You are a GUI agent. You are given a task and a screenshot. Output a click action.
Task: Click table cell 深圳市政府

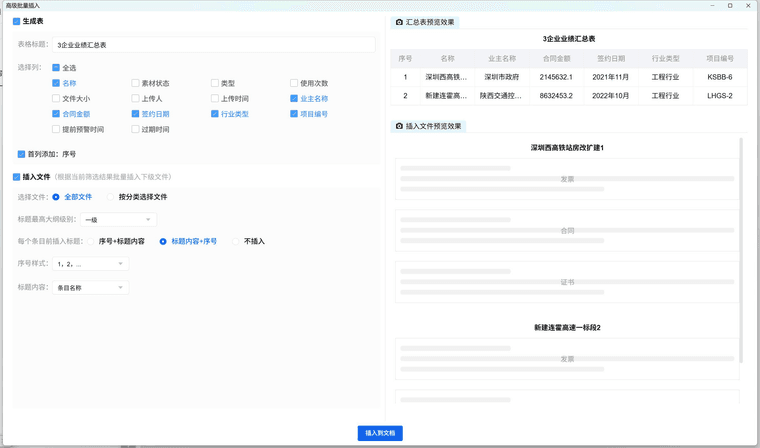pos(502,77)
